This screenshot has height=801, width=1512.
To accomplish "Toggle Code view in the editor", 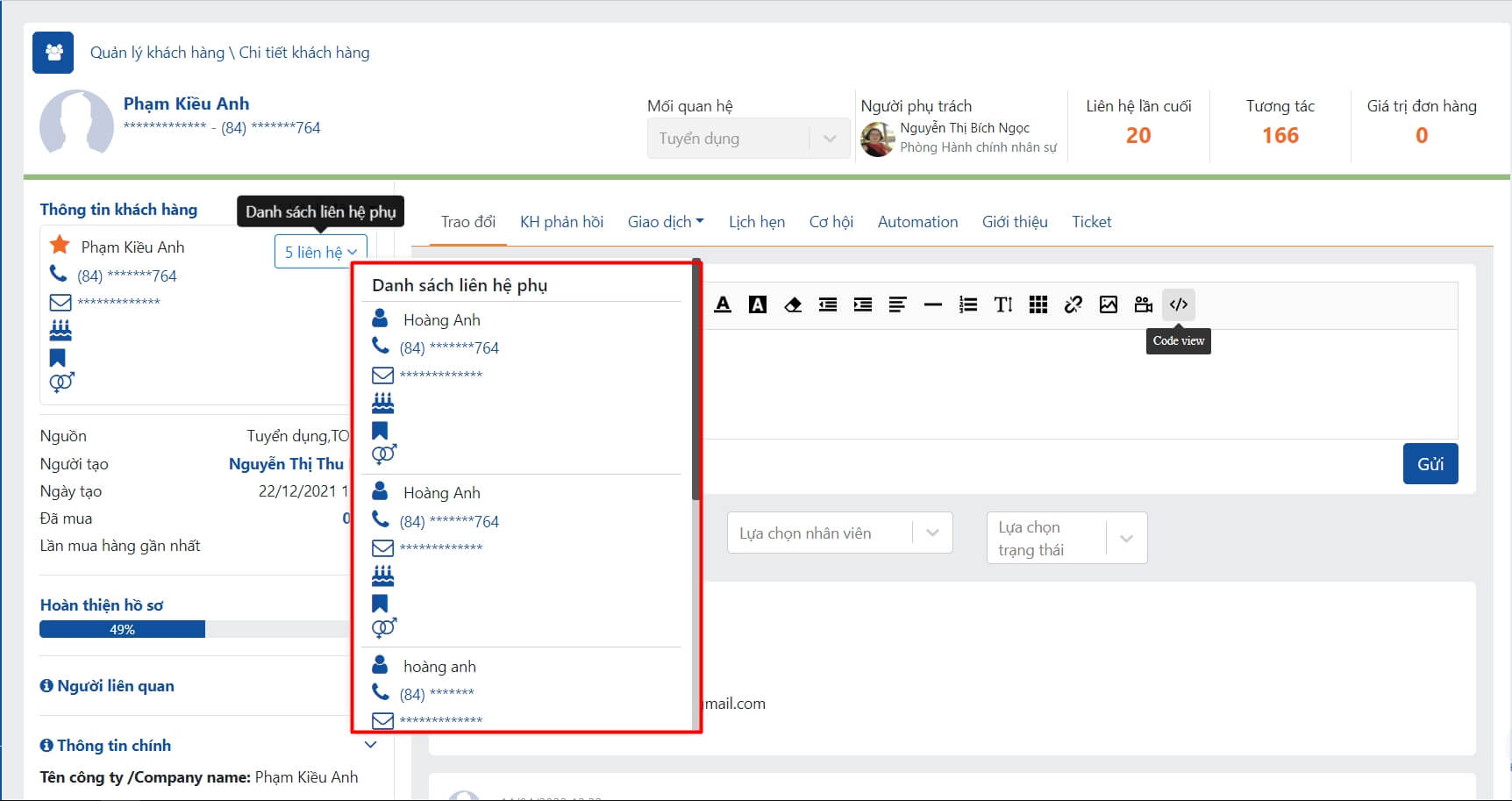I will [1179, 304].
